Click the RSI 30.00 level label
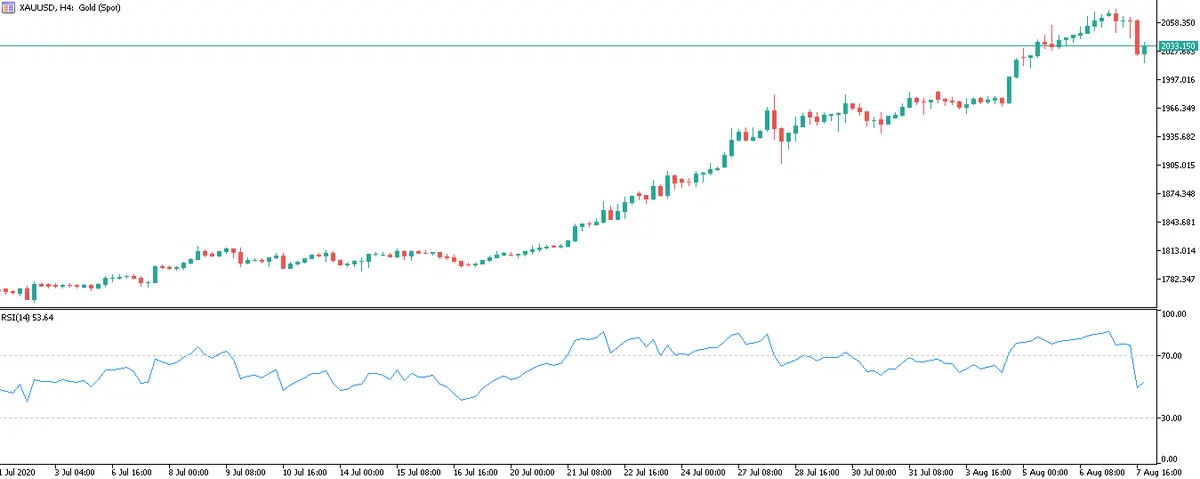The image size is (1200, 479). pyautogui.click(x=1173, y=418)
